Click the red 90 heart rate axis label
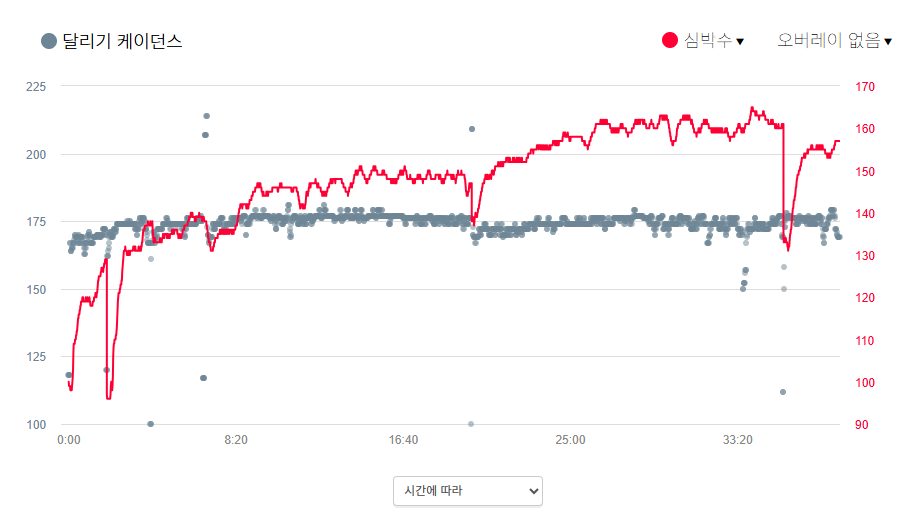This screenshot has width=914, height=524. click(862, 425)
